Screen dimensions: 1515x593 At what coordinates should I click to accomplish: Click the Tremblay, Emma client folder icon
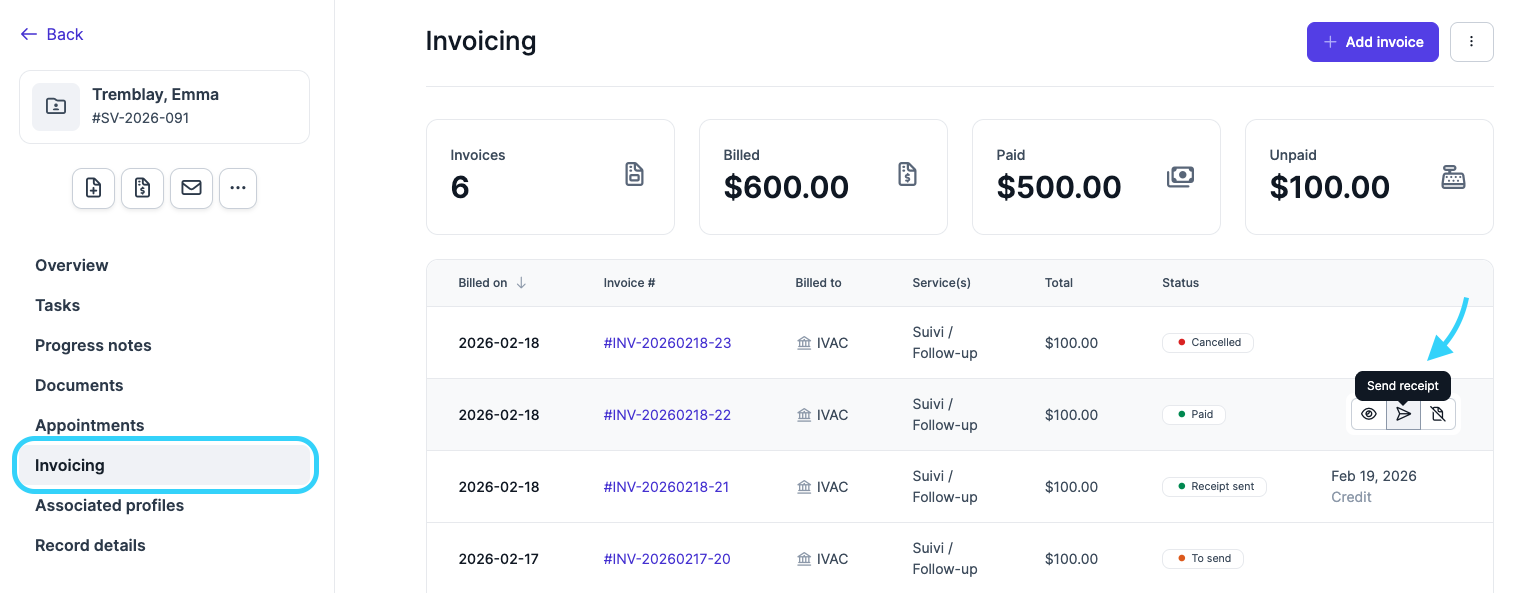tap(56, 106)
